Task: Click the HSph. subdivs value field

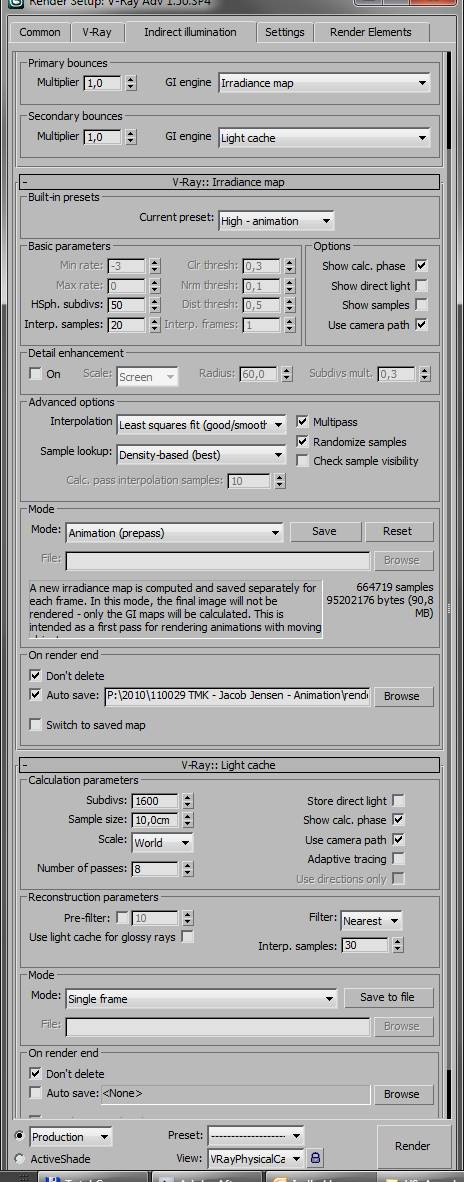Action: coord(127,305)
